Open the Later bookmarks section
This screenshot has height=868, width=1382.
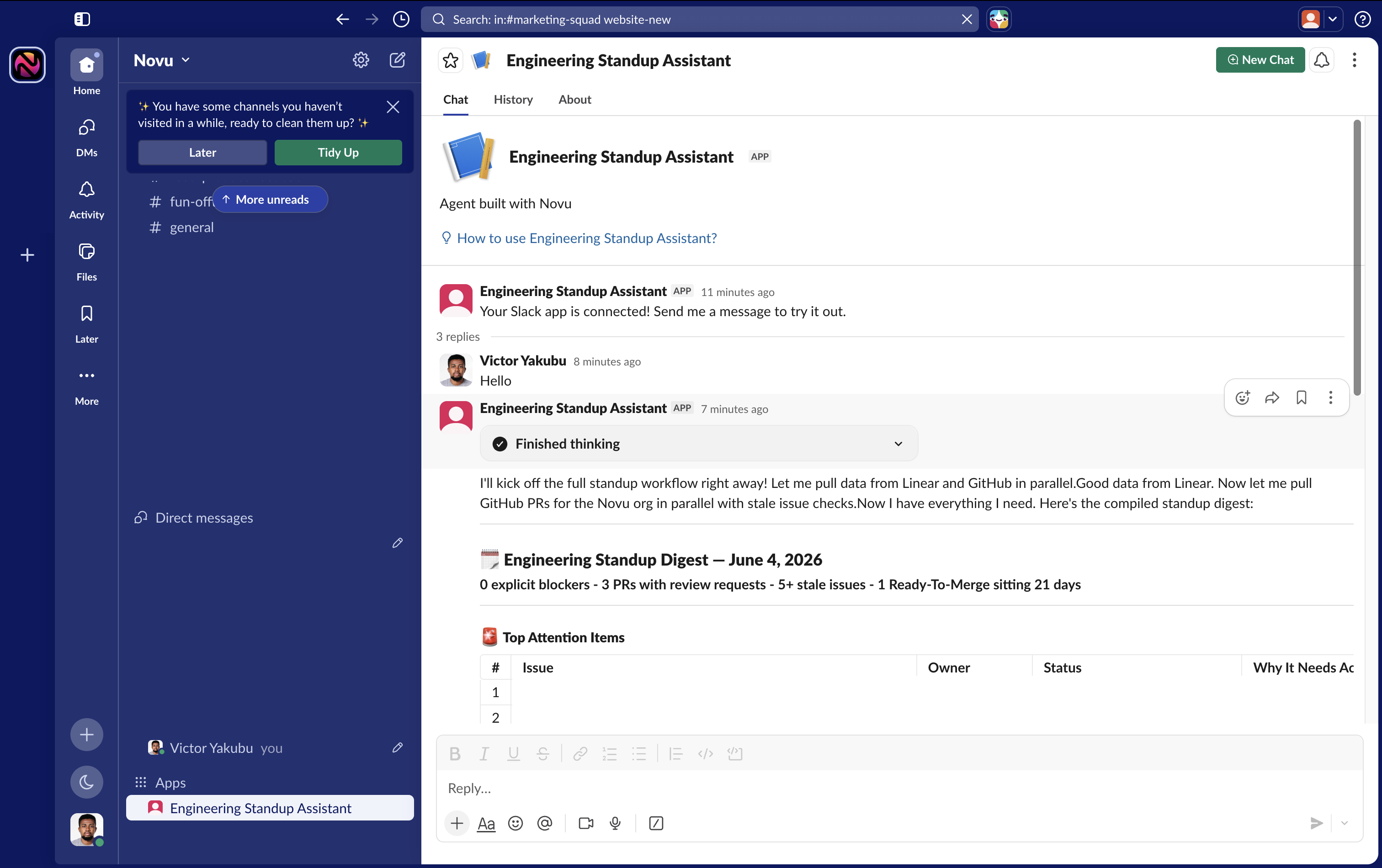(x=87, y=324)
